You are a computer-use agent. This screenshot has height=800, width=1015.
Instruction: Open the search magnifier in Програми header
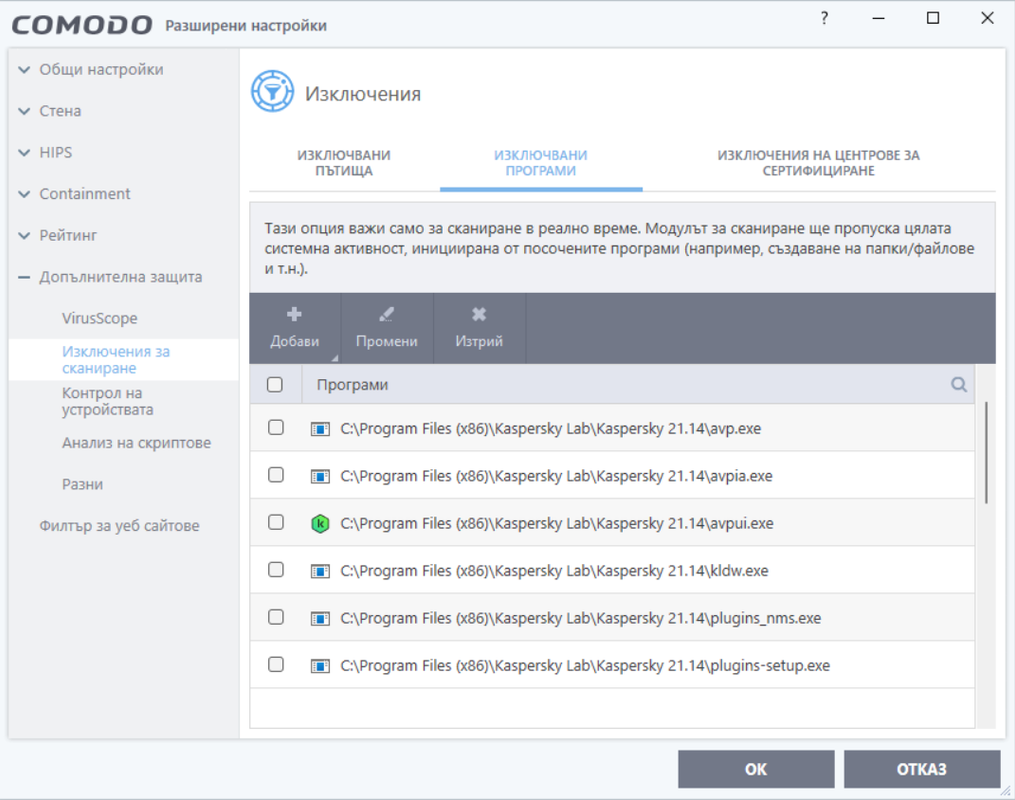[959, 384]
